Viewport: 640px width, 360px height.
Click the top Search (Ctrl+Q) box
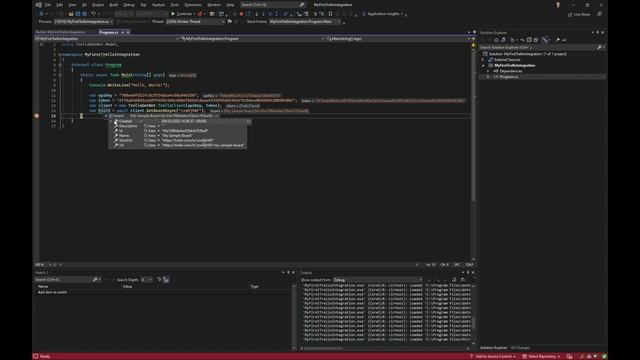[x=273, y=5]
